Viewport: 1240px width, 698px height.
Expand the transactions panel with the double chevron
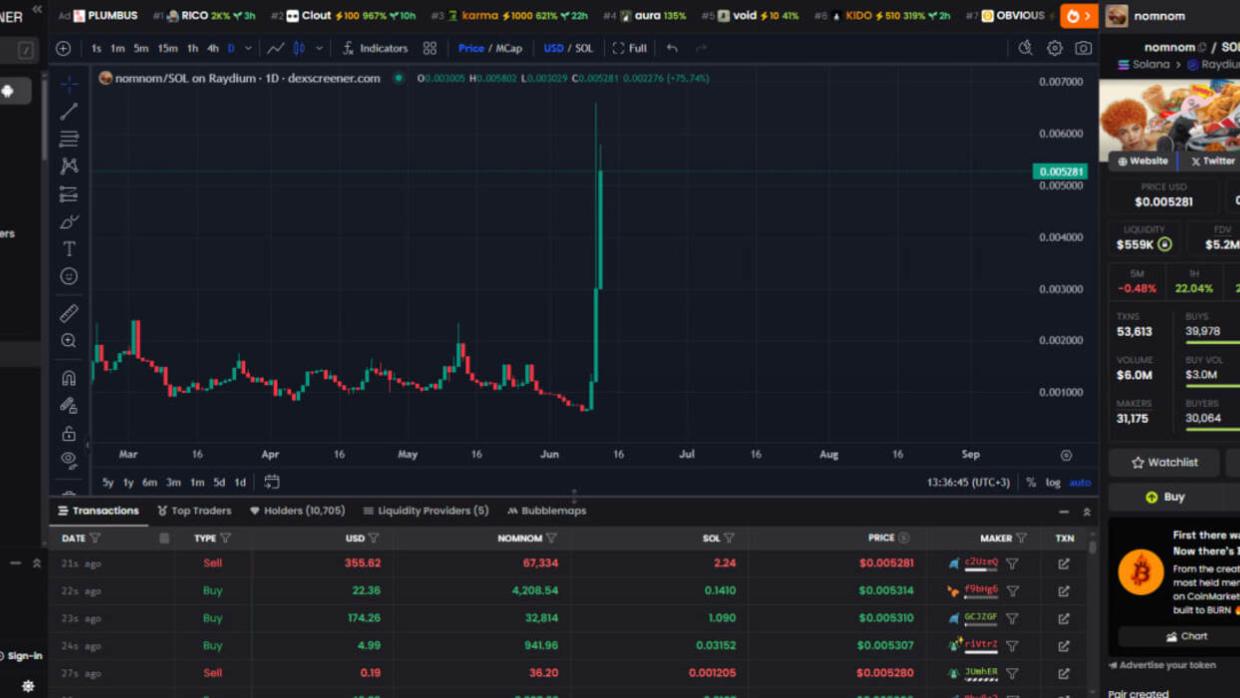coord(1087,511)
